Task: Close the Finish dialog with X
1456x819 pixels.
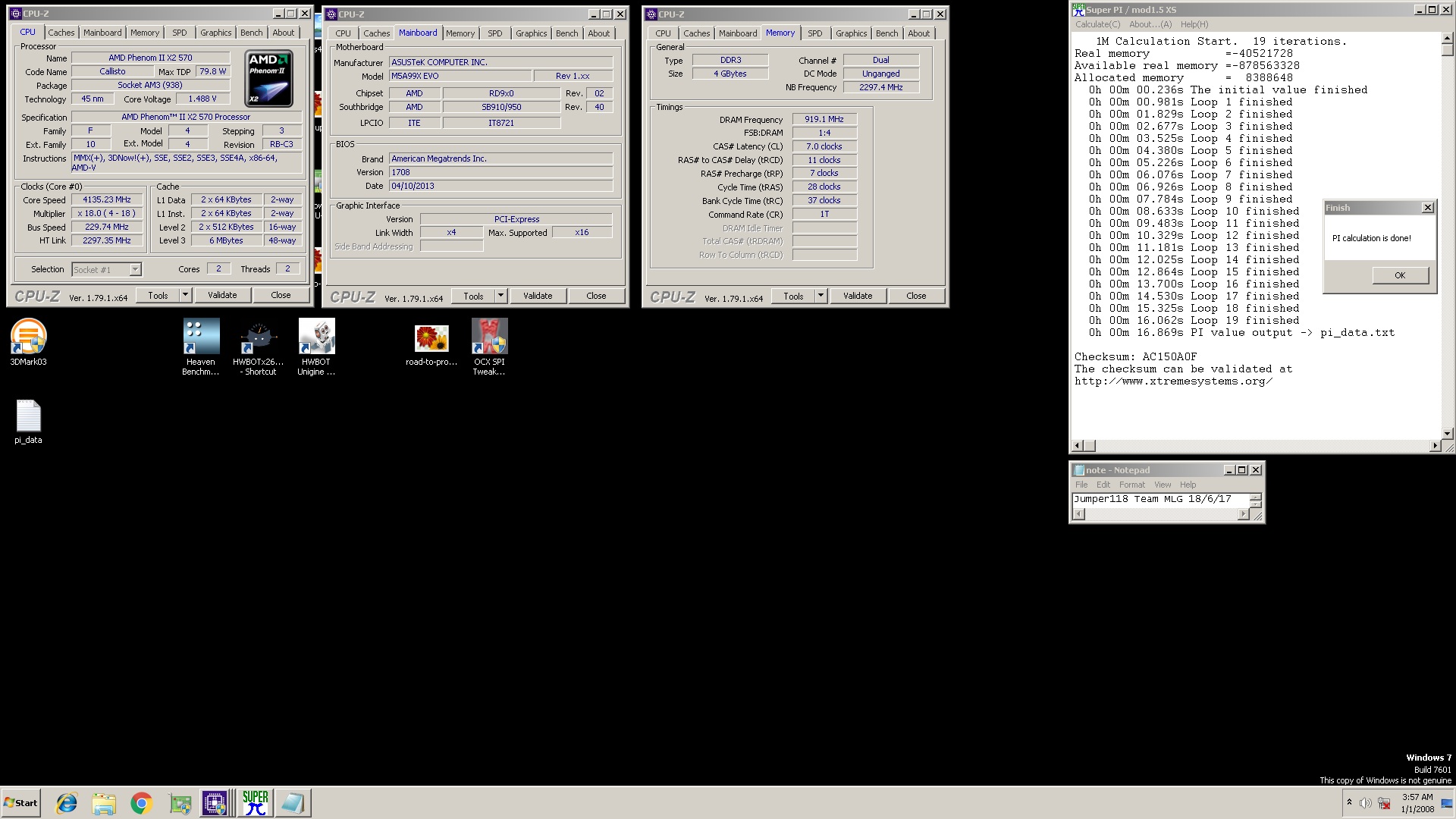Action: tap(1428, 208)
